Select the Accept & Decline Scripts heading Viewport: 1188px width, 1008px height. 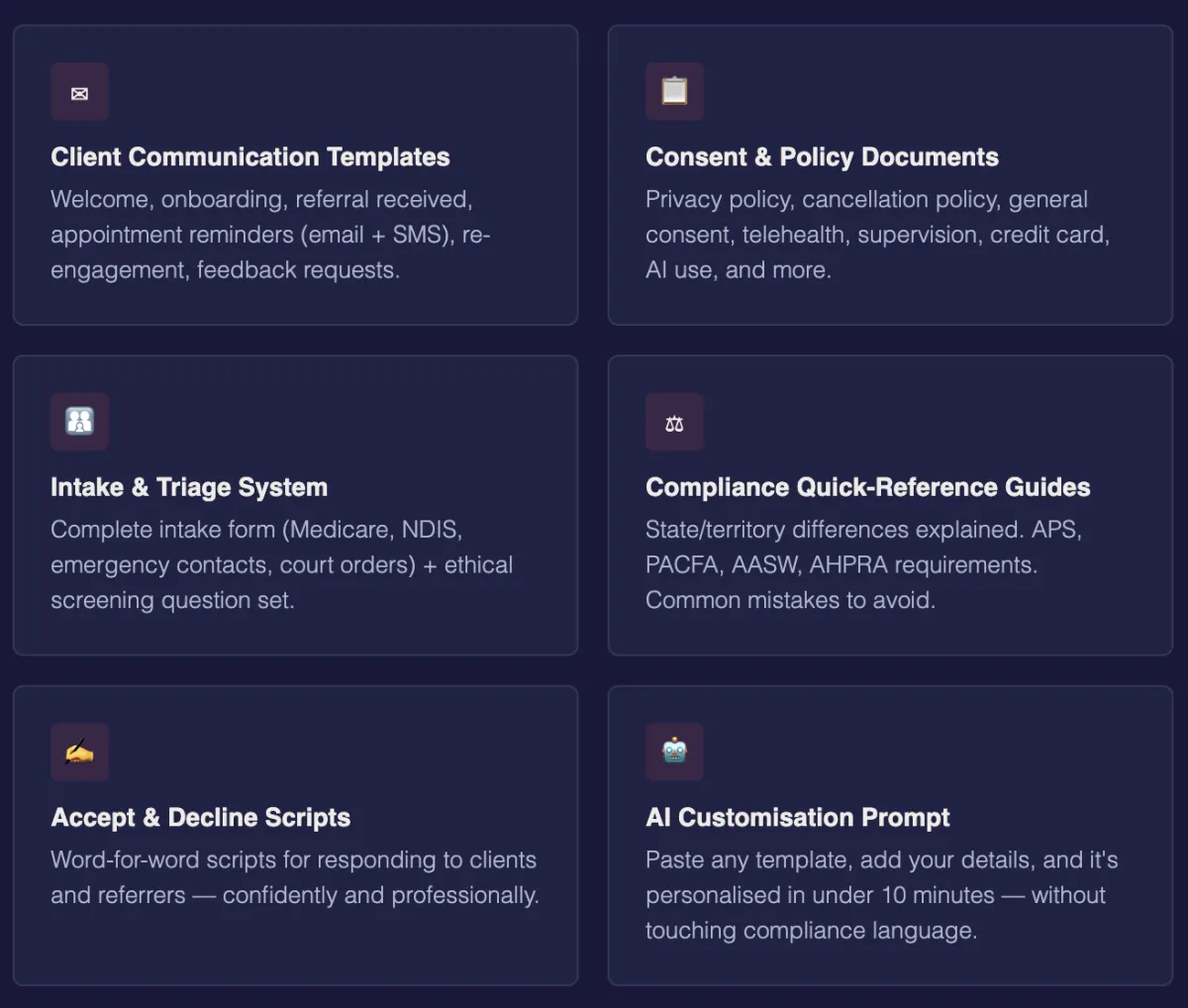(x=201, y=818)
